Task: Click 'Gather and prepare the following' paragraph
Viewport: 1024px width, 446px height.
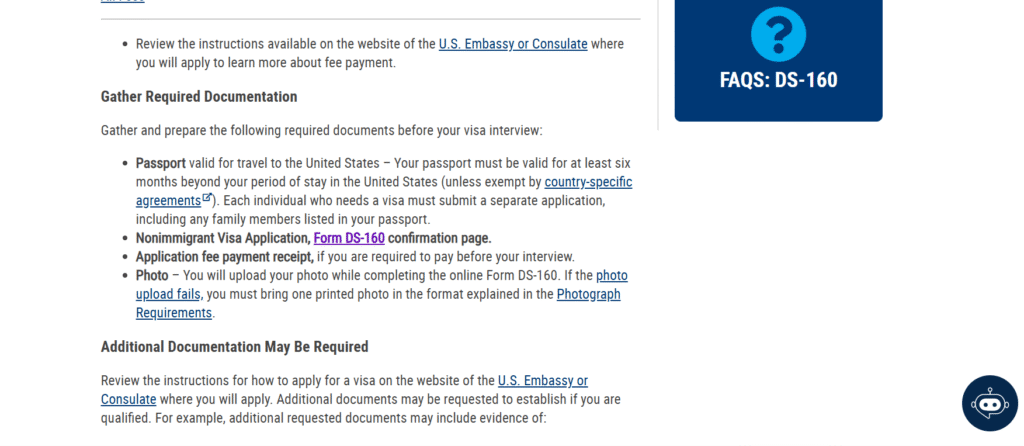Action: coord(321,131)
